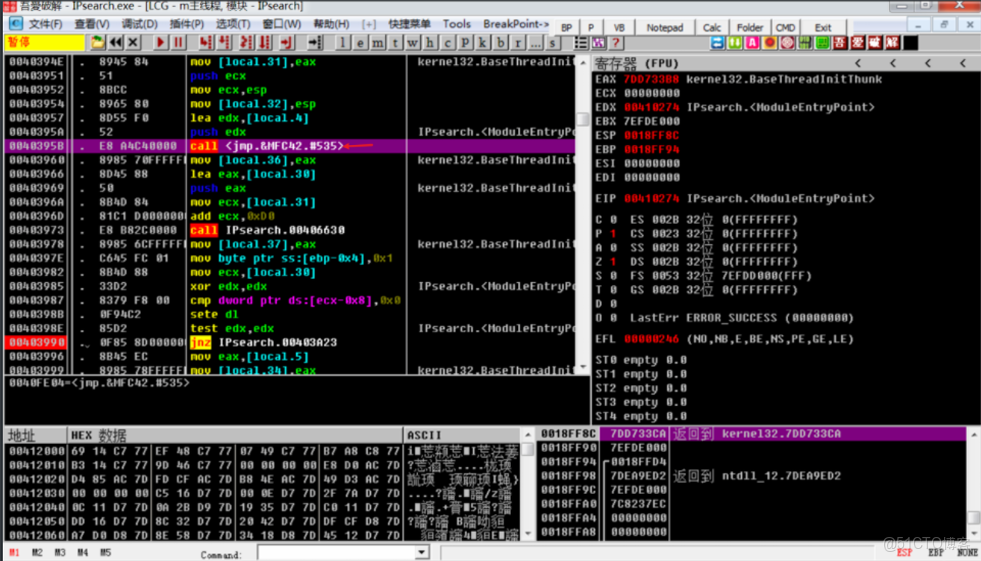The height and width of the screenshot is (561, 981).
Task: Toggle the zero flag Z bit
Action: 611,261
